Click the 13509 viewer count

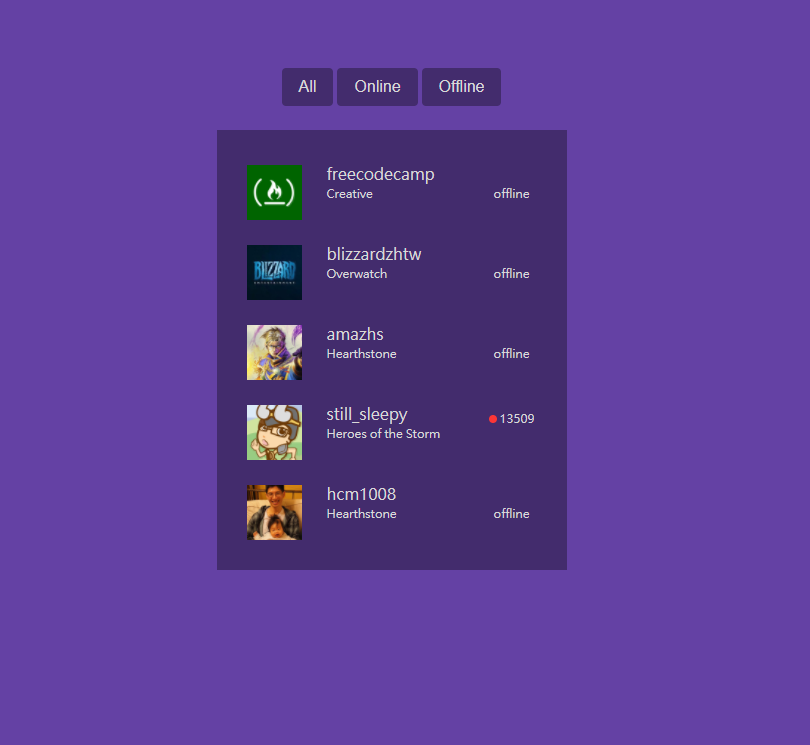click(x=516, y=418)
